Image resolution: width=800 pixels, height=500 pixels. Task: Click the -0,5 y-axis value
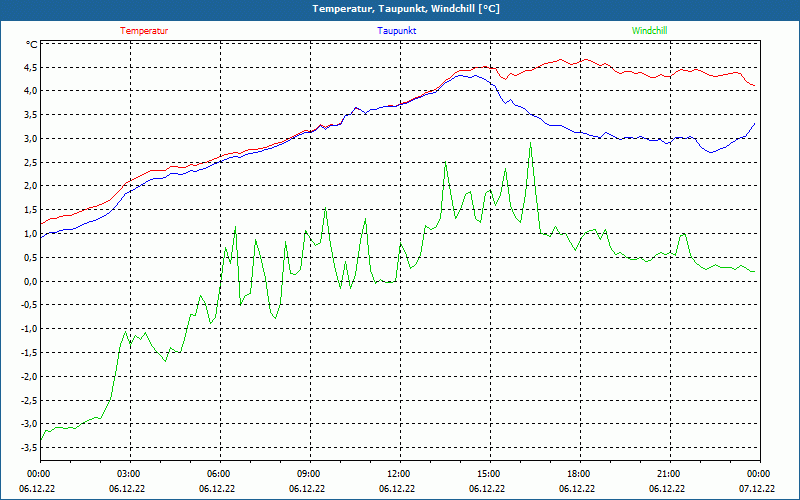point(29,305)
